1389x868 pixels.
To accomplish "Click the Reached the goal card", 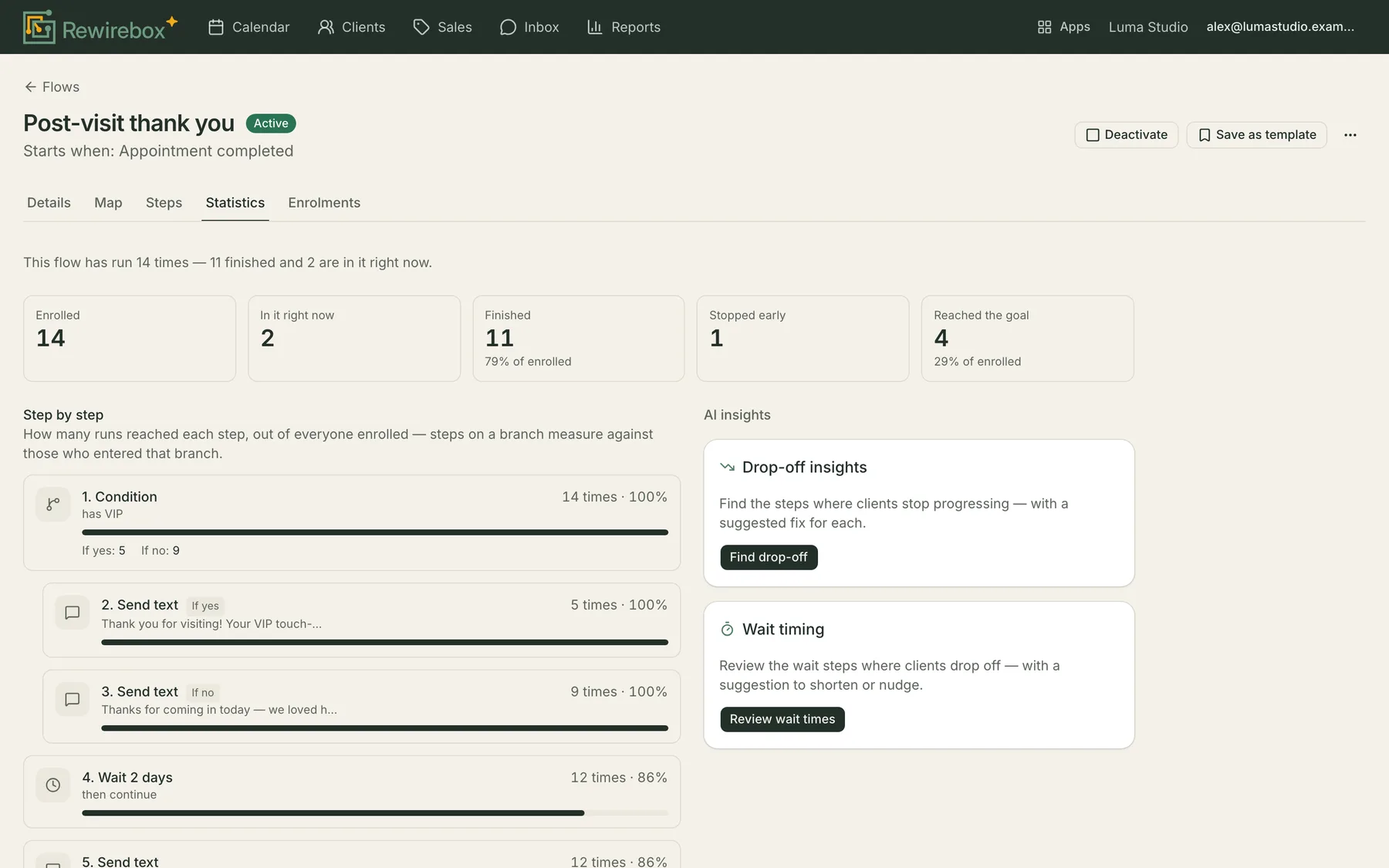I will (x=1028, y=339).
